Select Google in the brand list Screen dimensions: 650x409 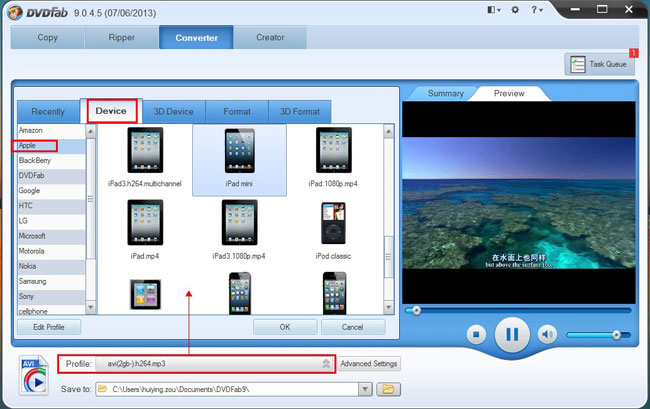(x=51, y=191)
